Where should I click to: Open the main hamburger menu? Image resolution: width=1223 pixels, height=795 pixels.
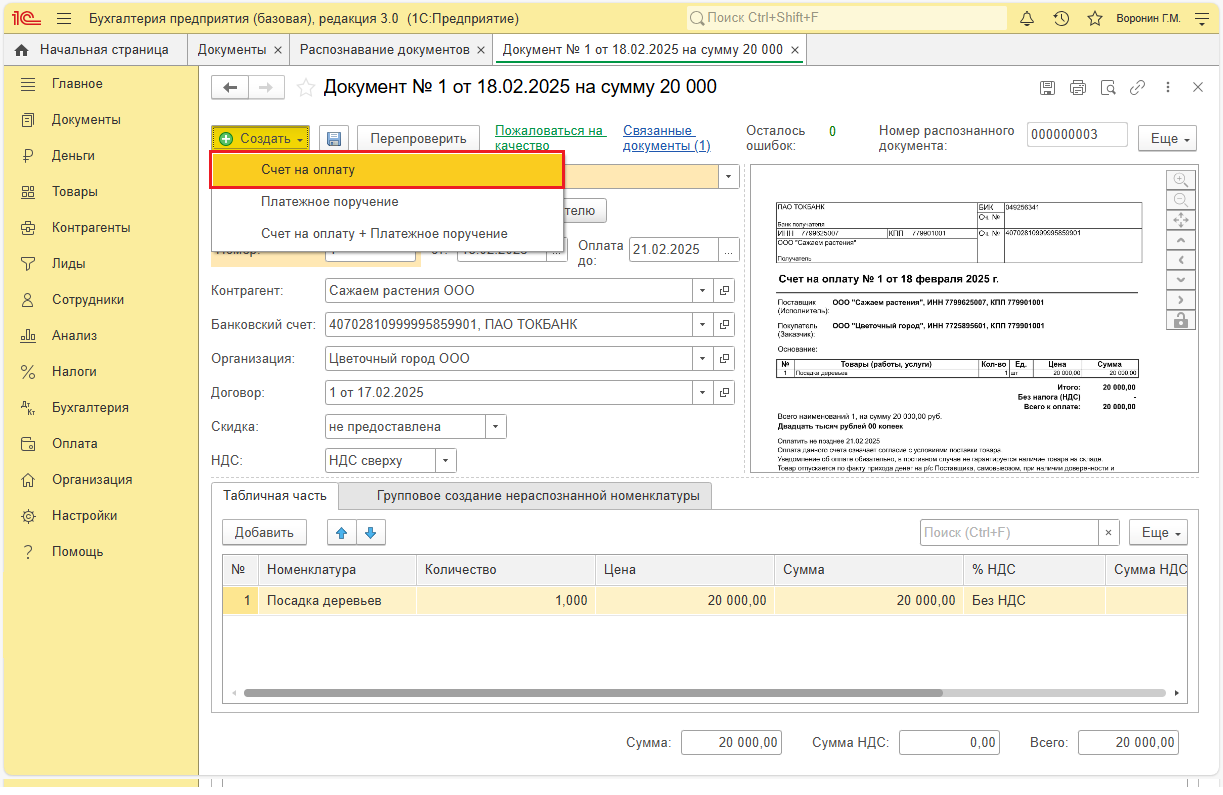[x=64, y=19]
